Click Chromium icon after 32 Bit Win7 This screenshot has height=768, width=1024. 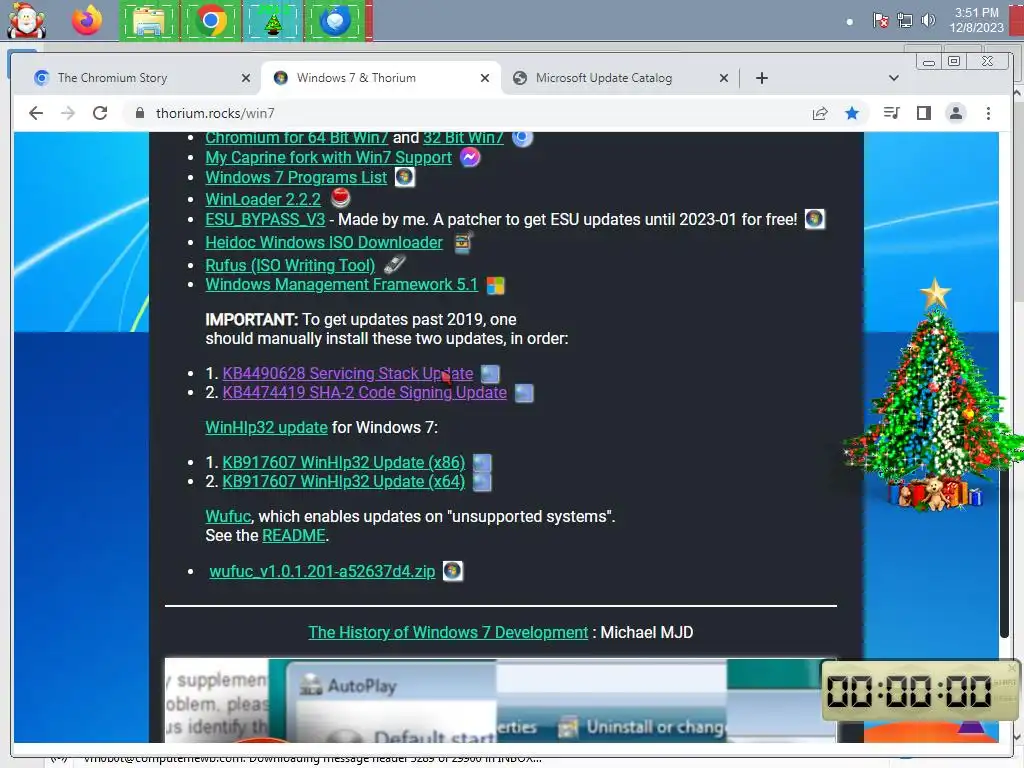click(522, 138)
